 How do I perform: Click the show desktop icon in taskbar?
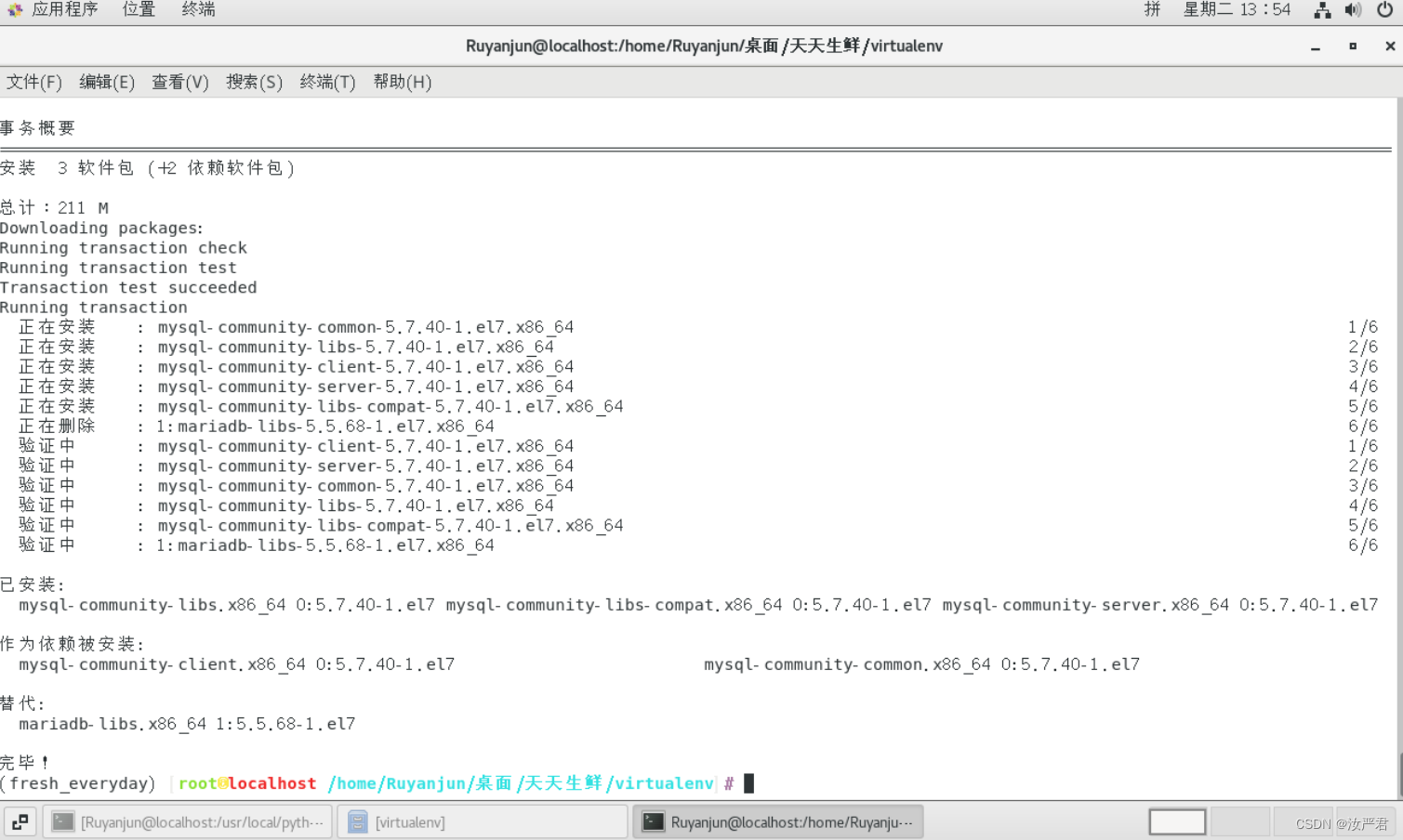20,822
